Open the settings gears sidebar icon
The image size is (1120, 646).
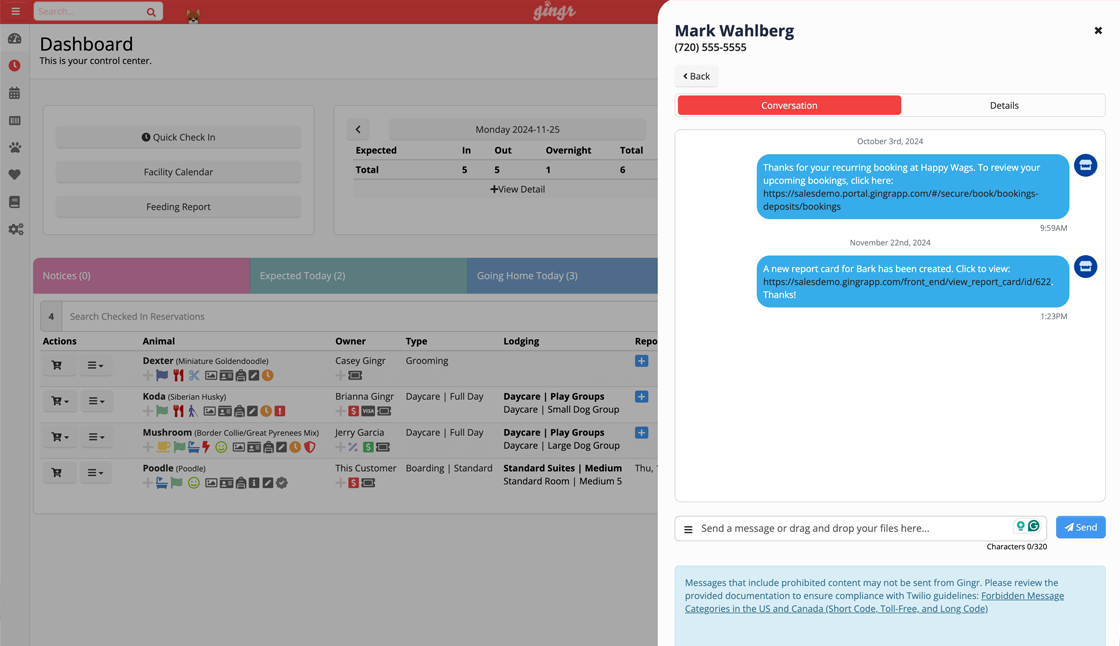coord(15,229)
